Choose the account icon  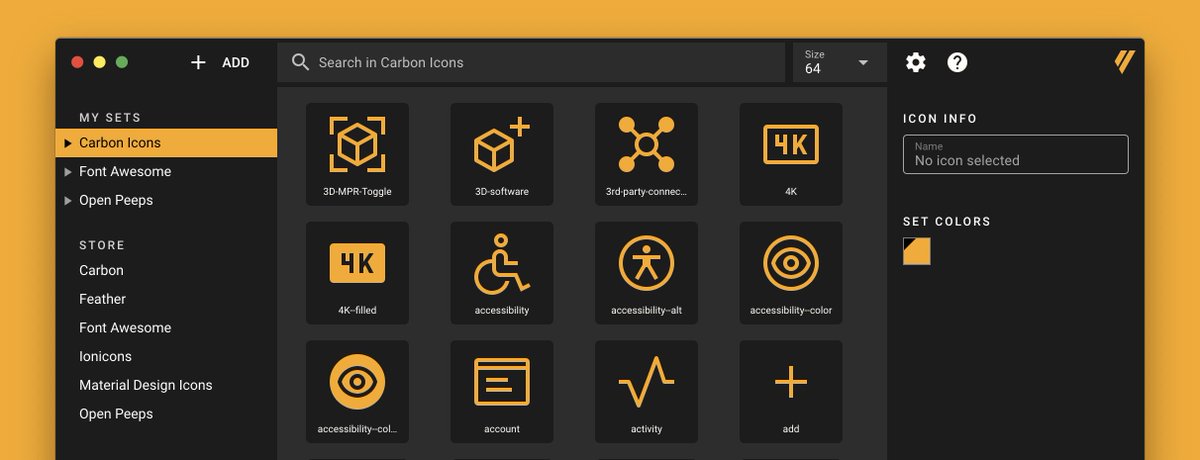point(501,392)
